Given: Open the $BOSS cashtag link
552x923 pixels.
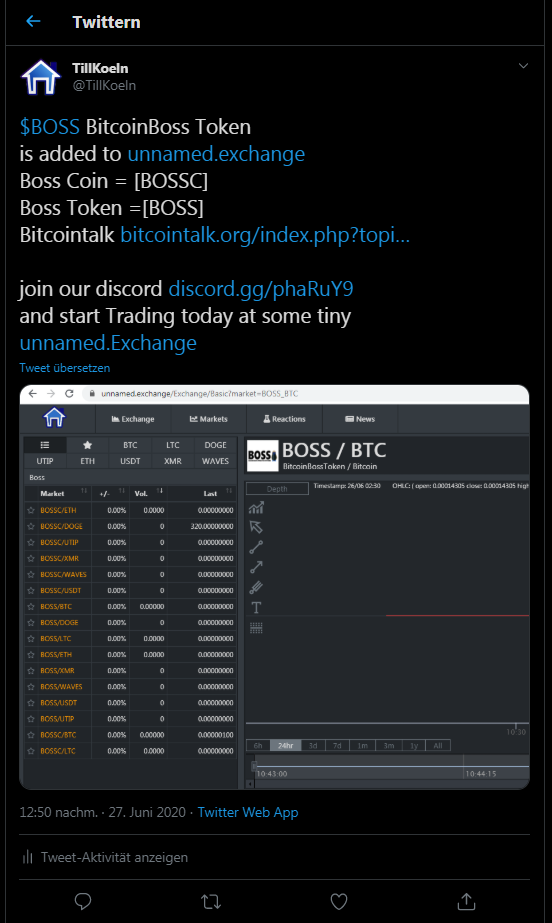Looking at the screenshot, I should 49,127.
